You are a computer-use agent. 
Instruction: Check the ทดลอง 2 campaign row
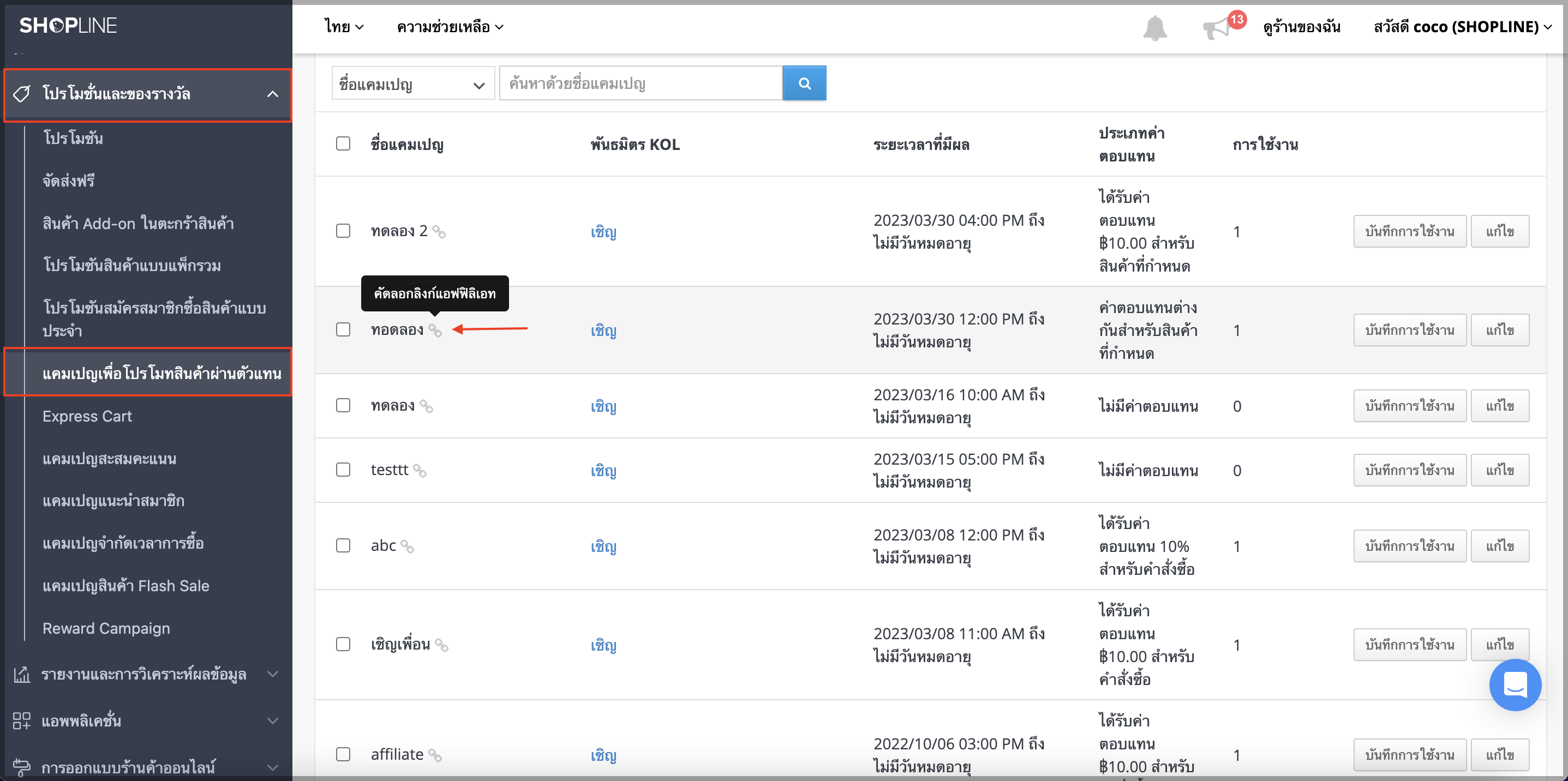click(343, 231)
